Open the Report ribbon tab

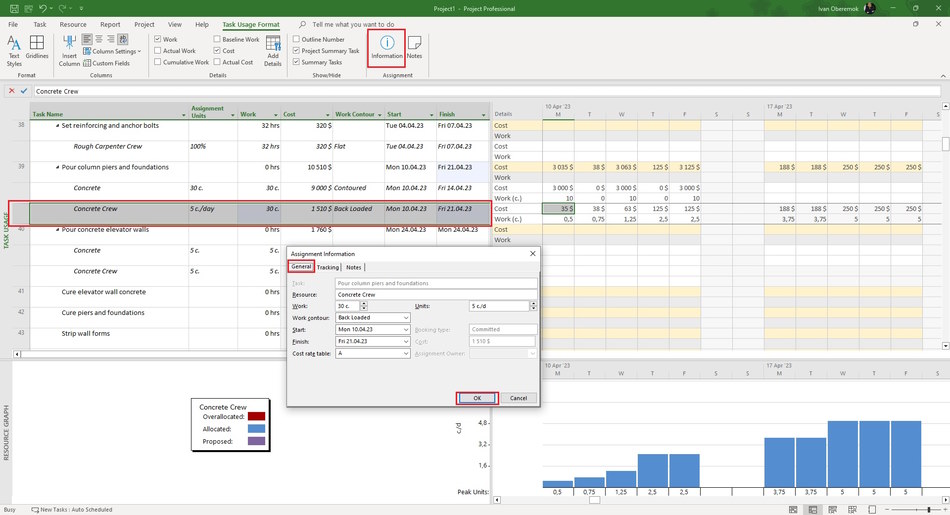click(x=110, y=25)
